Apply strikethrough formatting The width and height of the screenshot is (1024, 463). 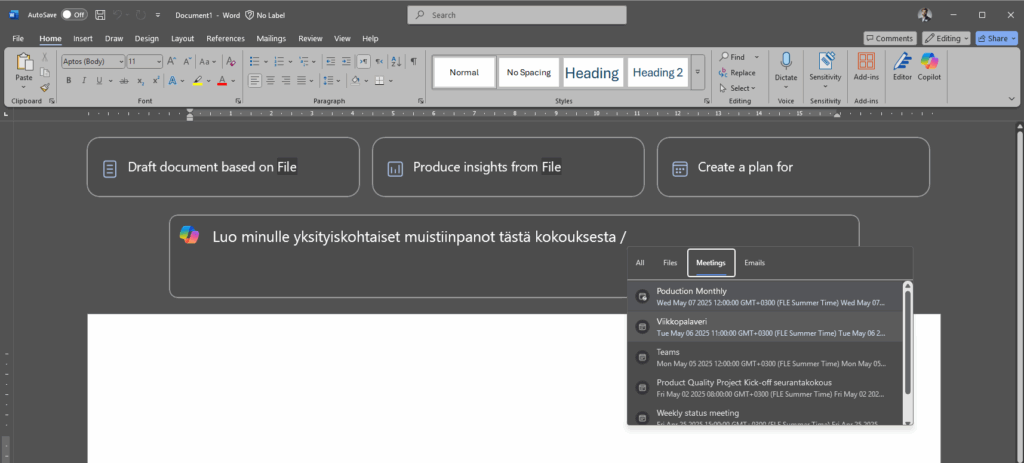tap(124, 81)
